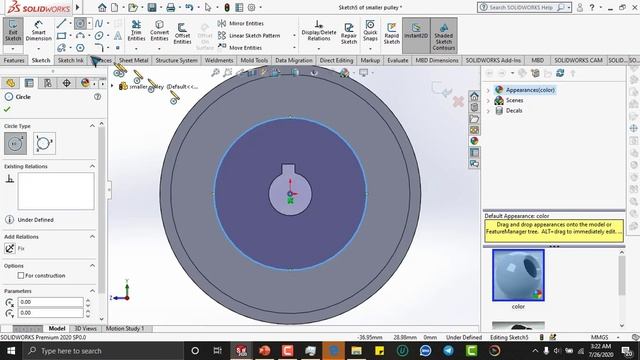Open the Features tab
The width and height of the screenshot is (640, 360).
tap(14, 60)
